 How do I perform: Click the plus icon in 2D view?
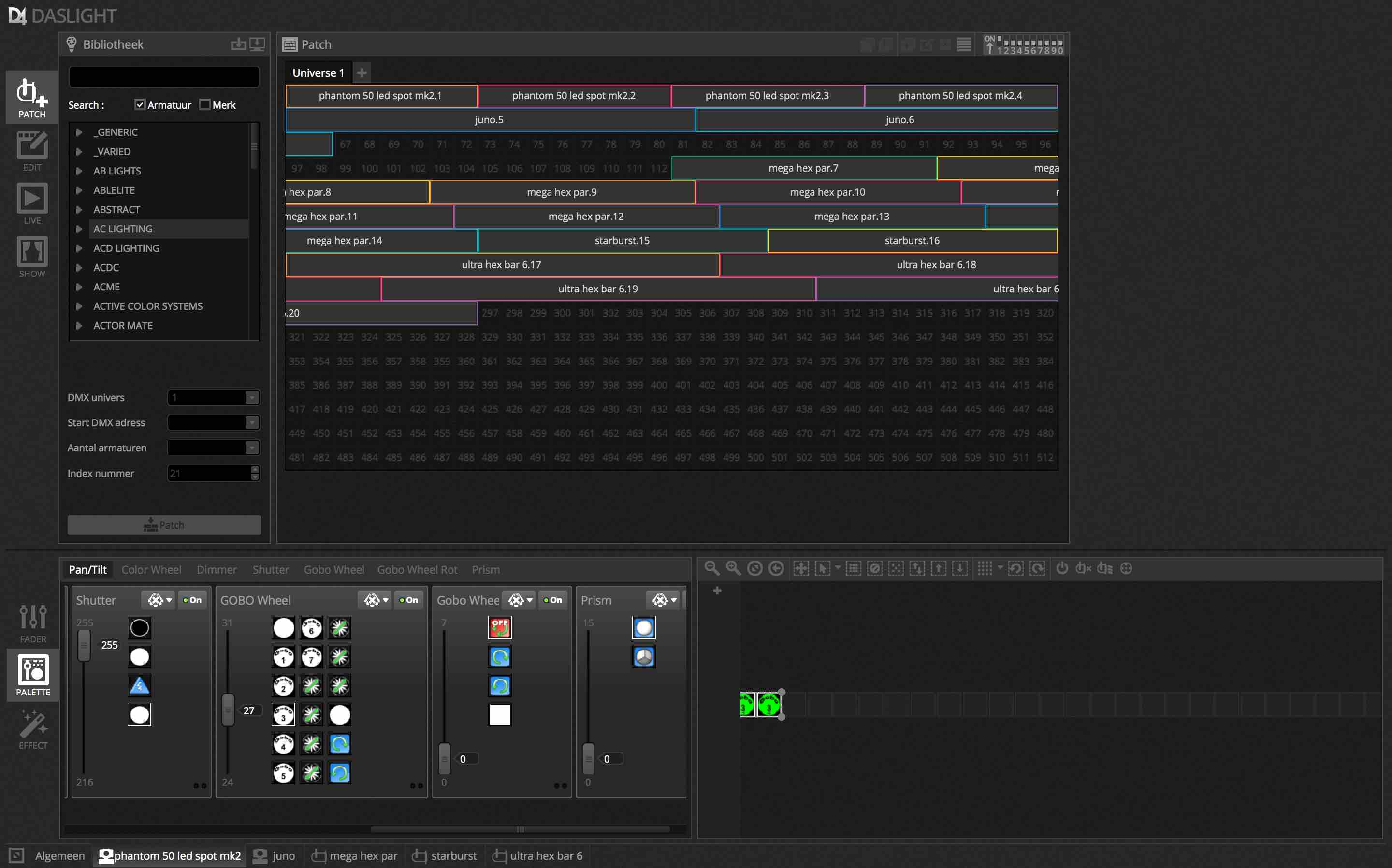coord(717,590)
